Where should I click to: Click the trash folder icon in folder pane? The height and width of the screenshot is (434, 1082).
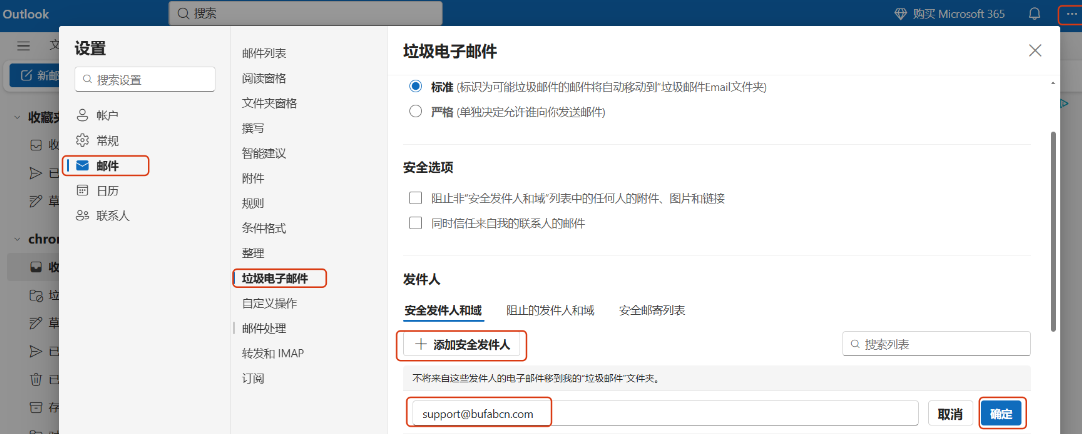(x=36, y=379)
